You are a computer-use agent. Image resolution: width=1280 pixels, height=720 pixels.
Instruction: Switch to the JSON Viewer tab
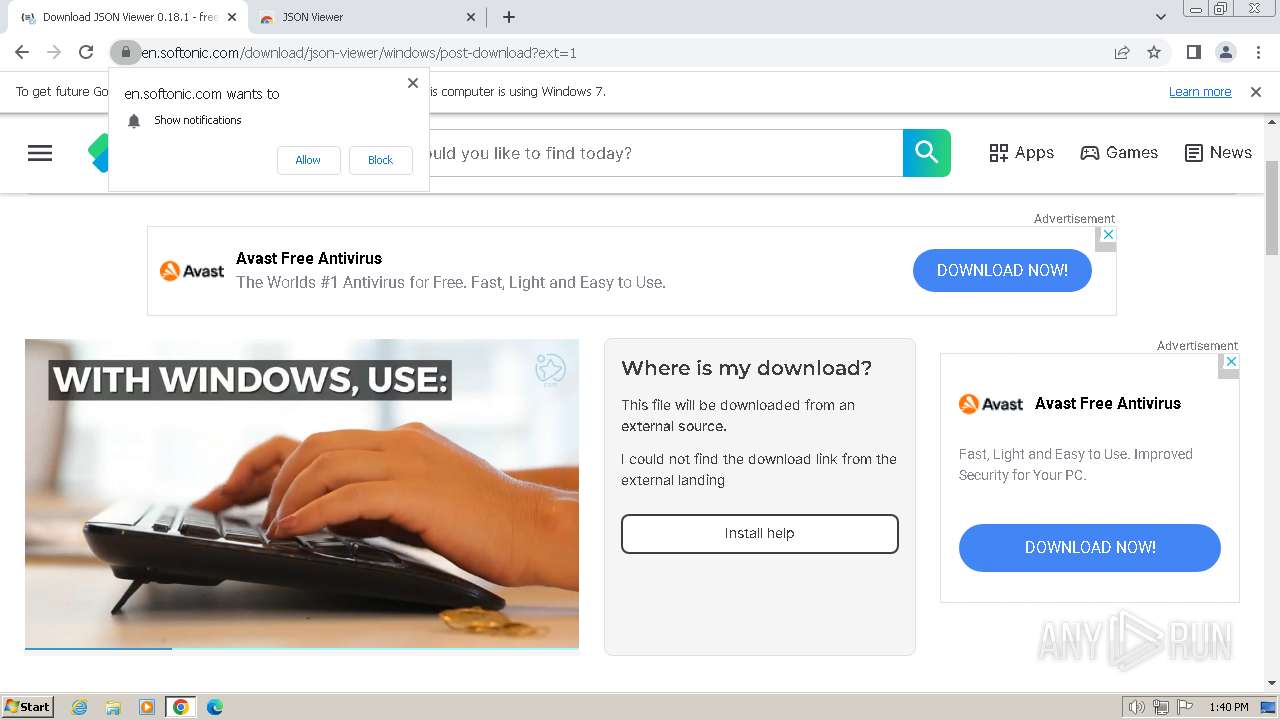coord(366,17)
